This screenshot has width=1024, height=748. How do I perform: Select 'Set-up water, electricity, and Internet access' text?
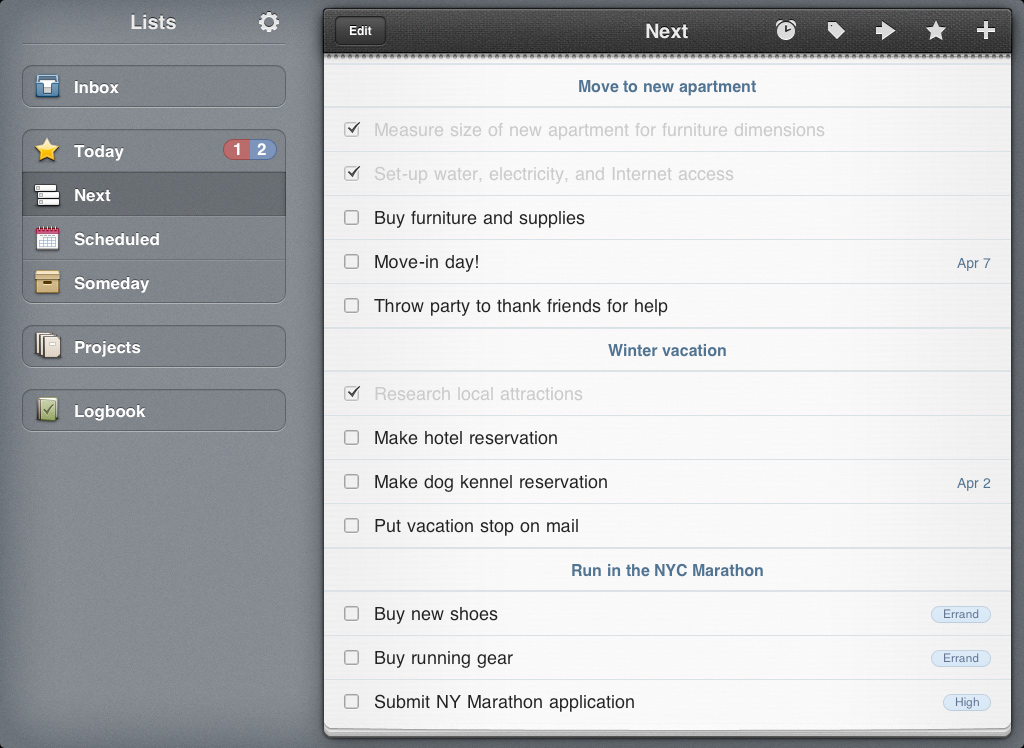point(554,174)
